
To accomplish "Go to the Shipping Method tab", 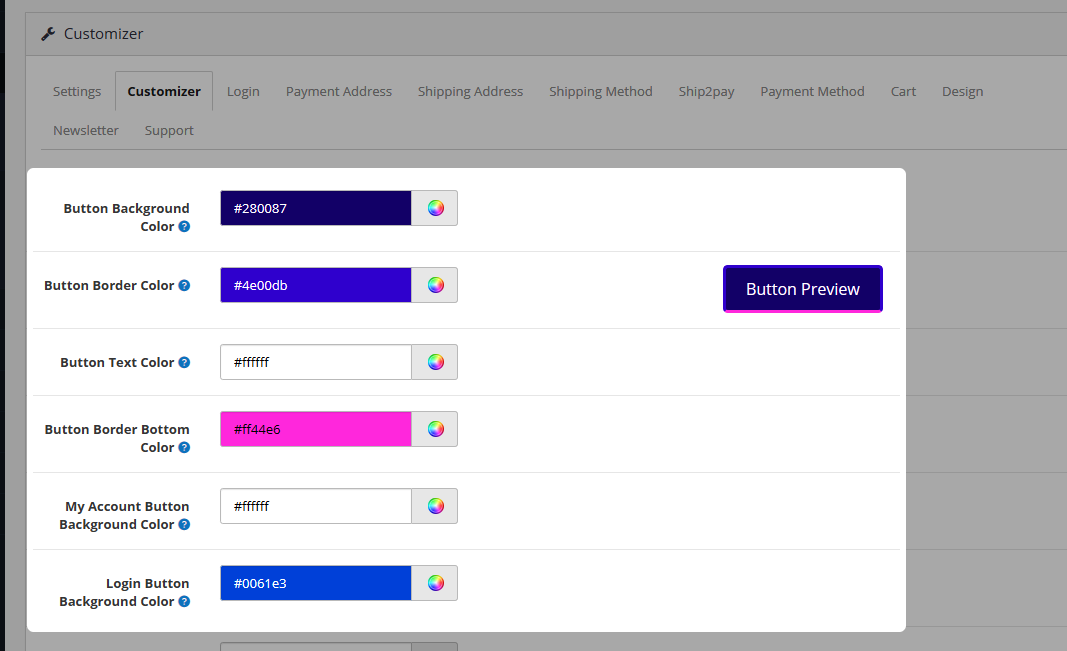I will click(x=600, y=92).
